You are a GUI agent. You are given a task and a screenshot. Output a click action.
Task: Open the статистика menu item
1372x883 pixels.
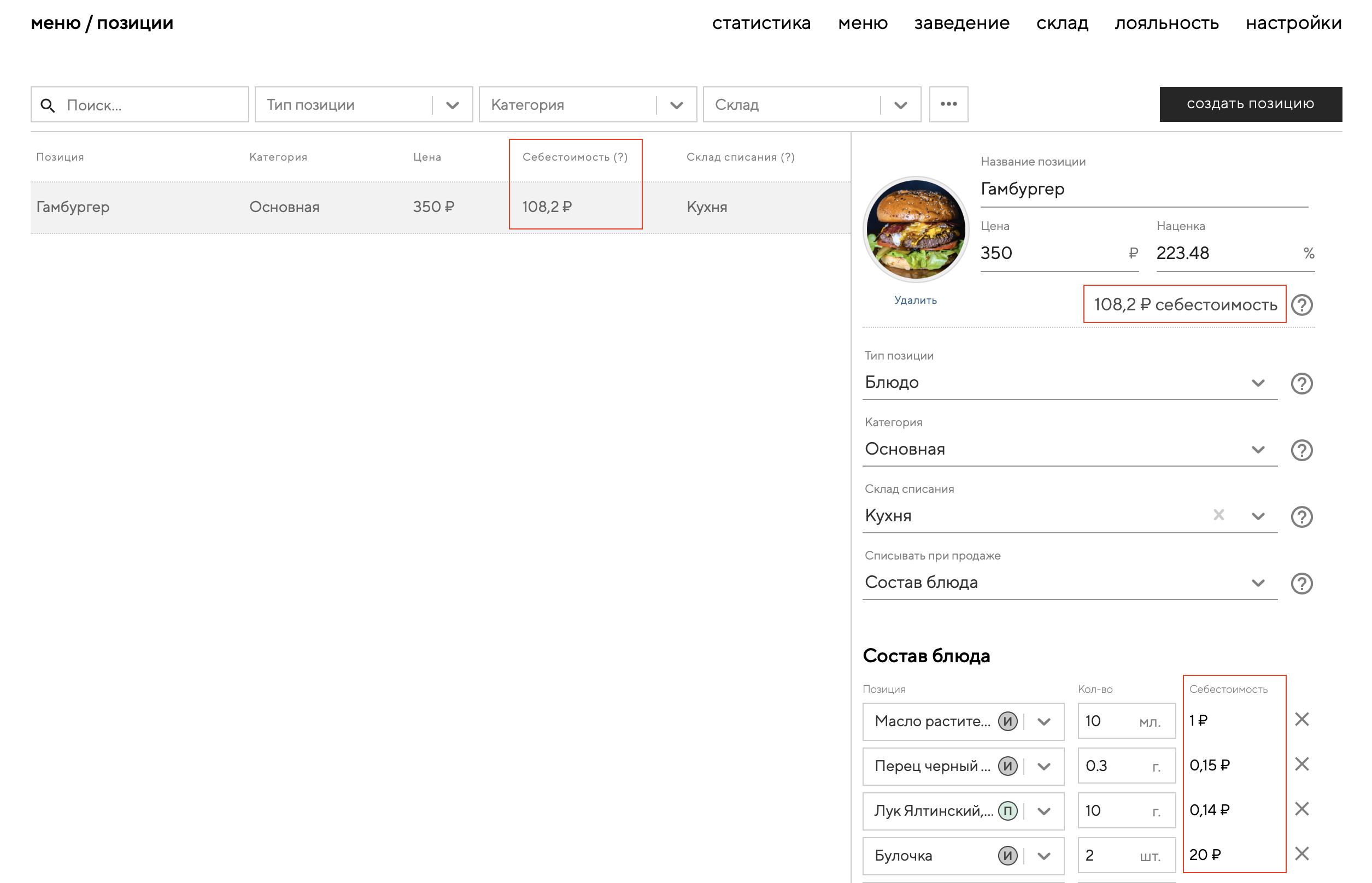click(x=761, y=23)
